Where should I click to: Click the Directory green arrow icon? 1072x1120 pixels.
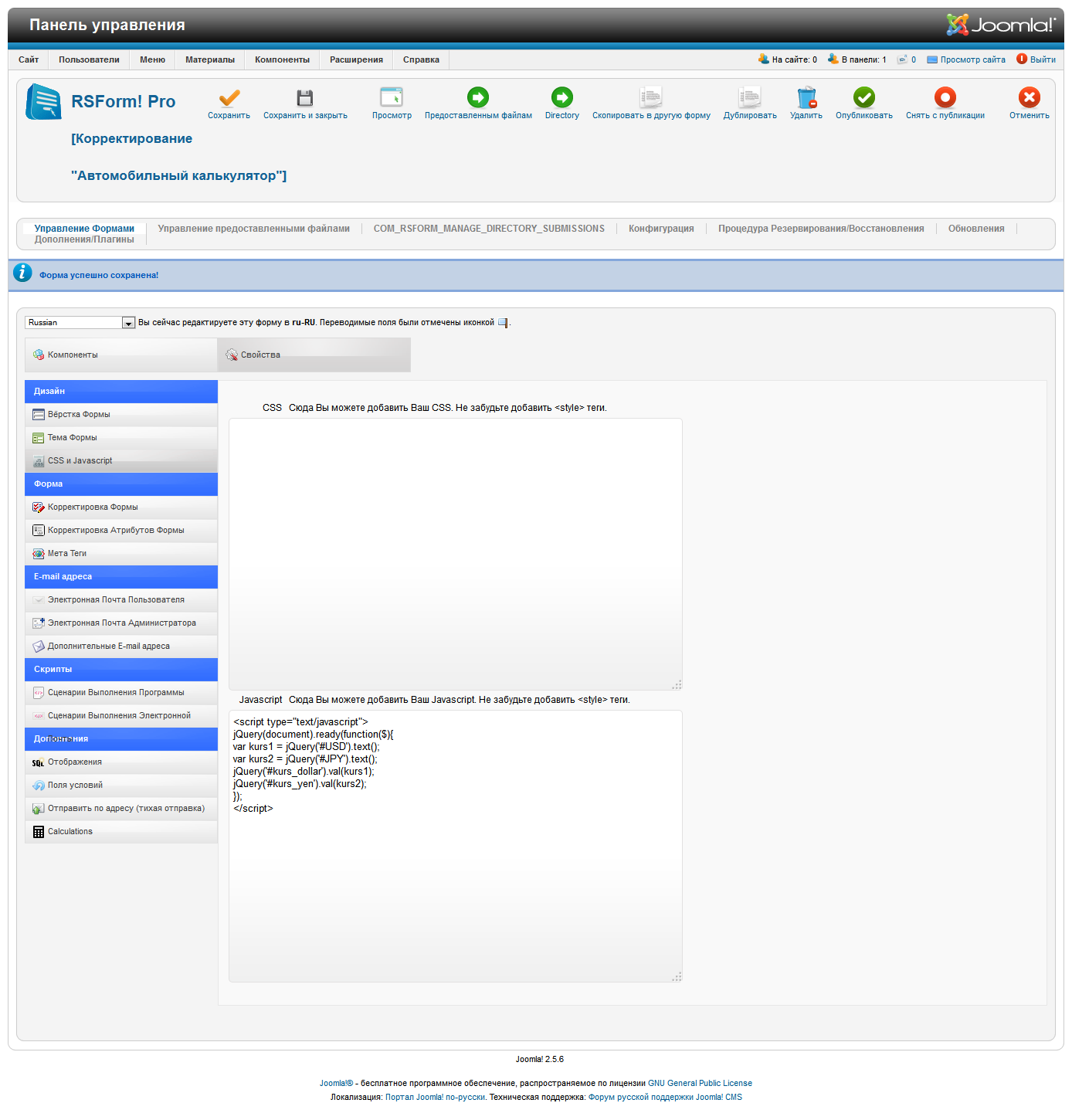click(562, 97)
